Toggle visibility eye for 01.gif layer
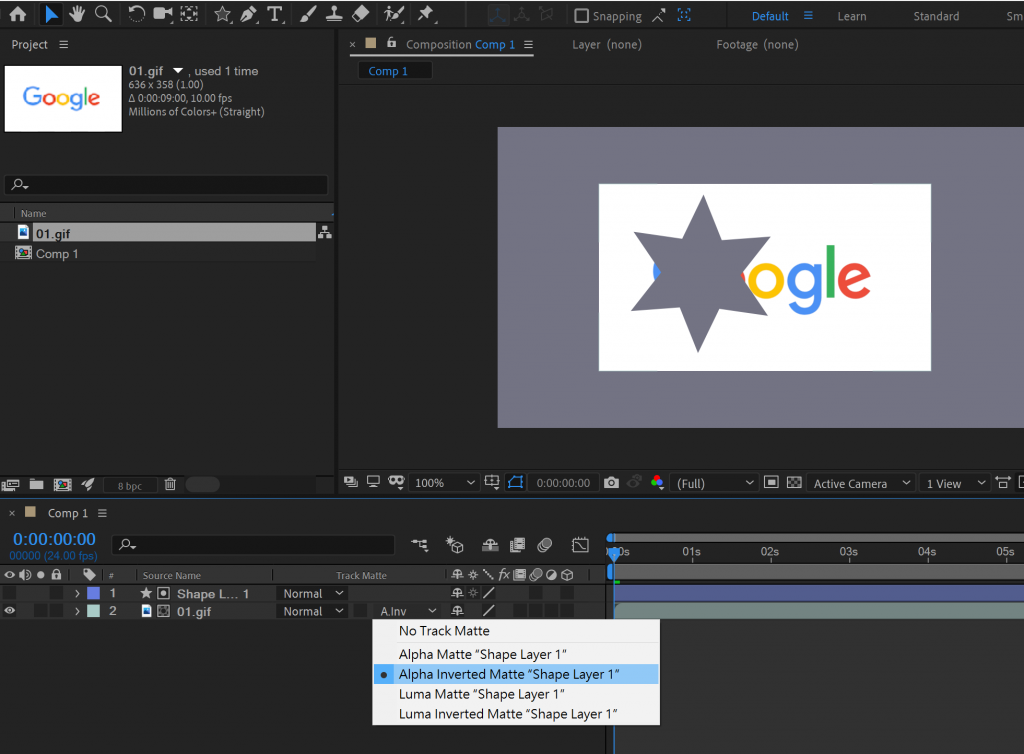 [10, 611]
